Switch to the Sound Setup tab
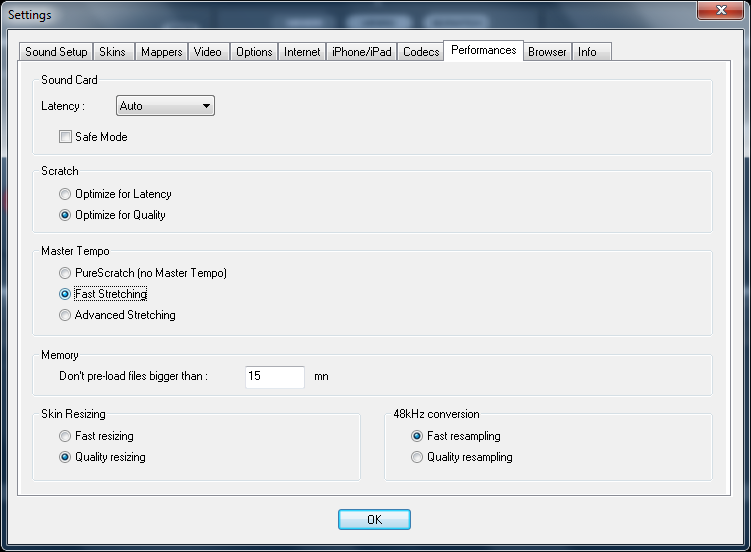Image resolution: width=751 pixels, height=552 pixels. pyautogui.click(x=56, y=52)
